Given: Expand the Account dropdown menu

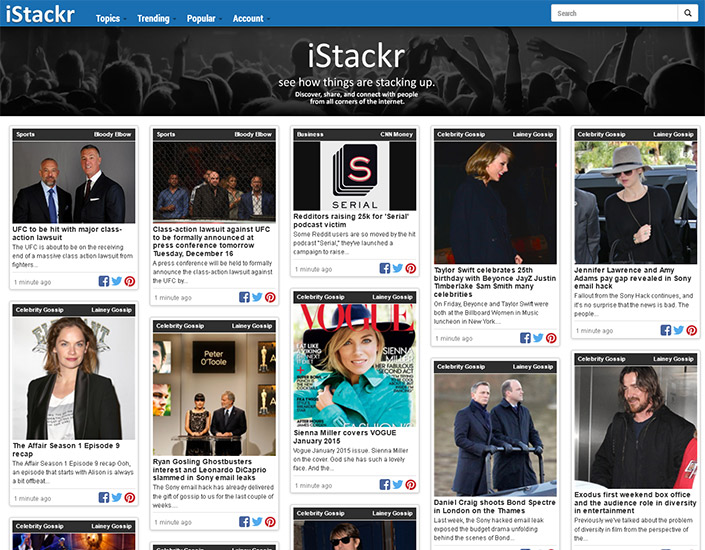Looking at the screenshot, I should [x=251, y=18].
